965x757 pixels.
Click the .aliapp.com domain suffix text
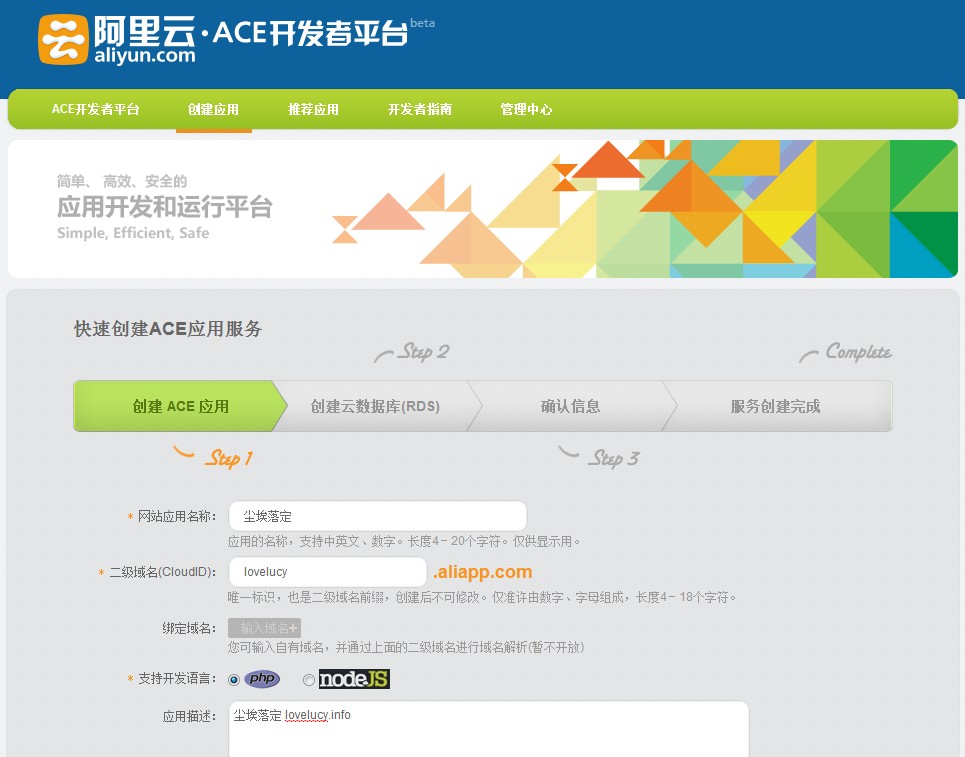[x=482, y=572]
